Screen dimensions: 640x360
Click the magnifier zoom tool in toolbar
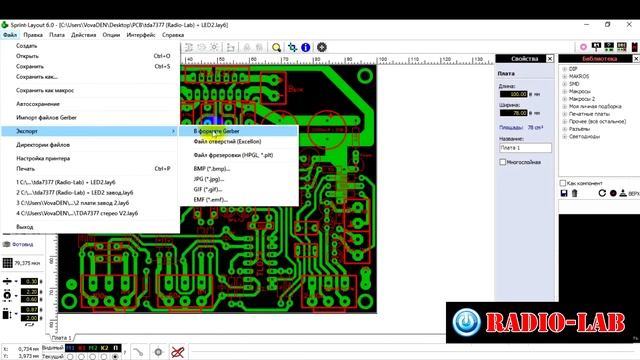(x=276, y=47)
